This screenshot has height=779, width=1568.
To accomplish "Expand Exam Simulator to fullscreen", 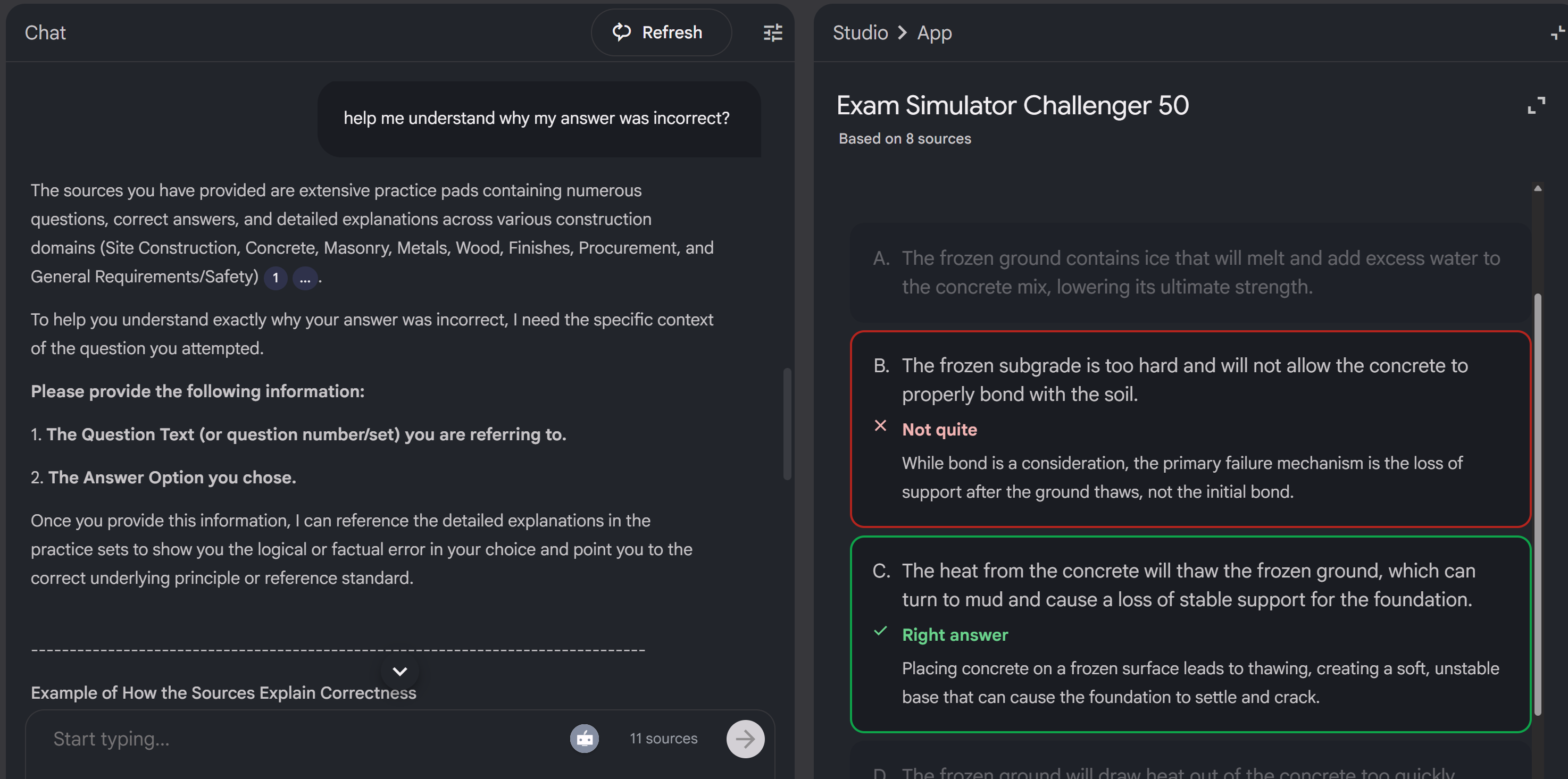I will [1536, 105].
